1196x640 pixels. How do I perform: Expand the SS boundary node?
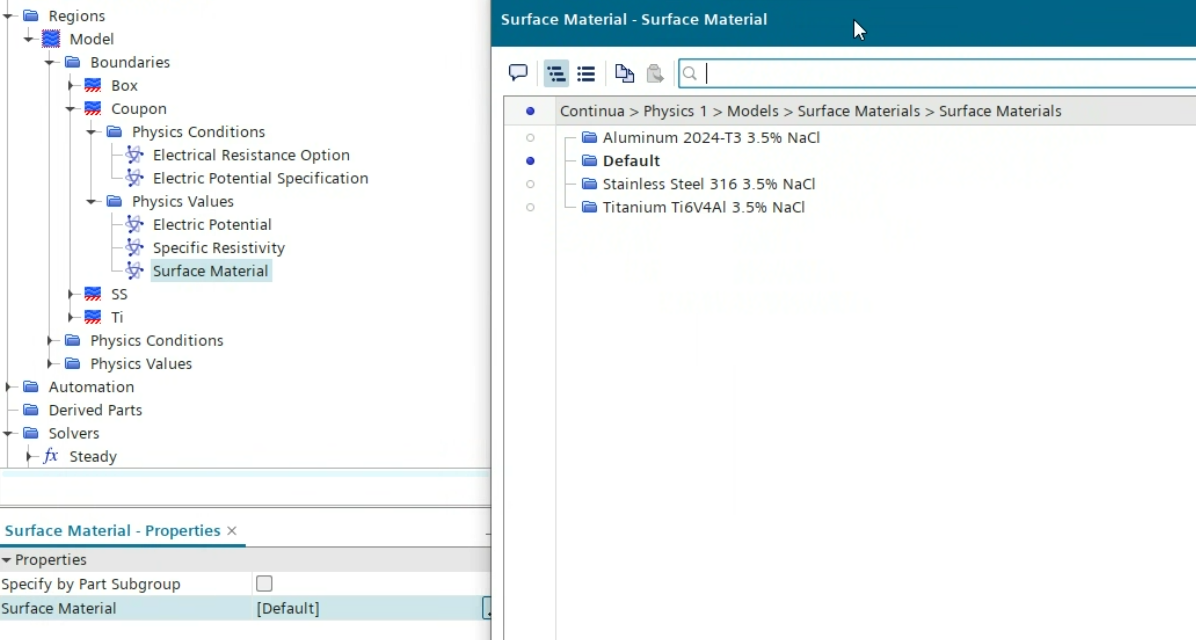(71, 294)
